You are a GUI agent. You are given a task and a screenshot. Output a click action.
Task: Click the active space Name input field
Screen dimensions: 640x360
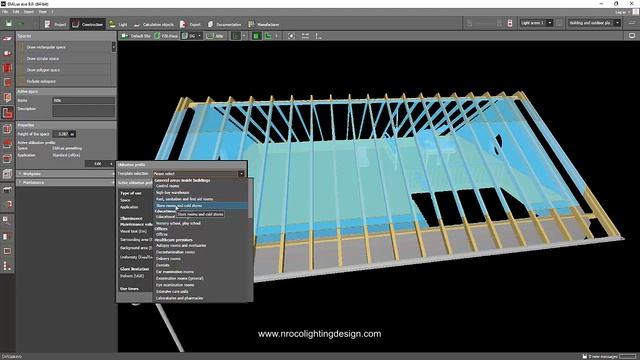83,100
